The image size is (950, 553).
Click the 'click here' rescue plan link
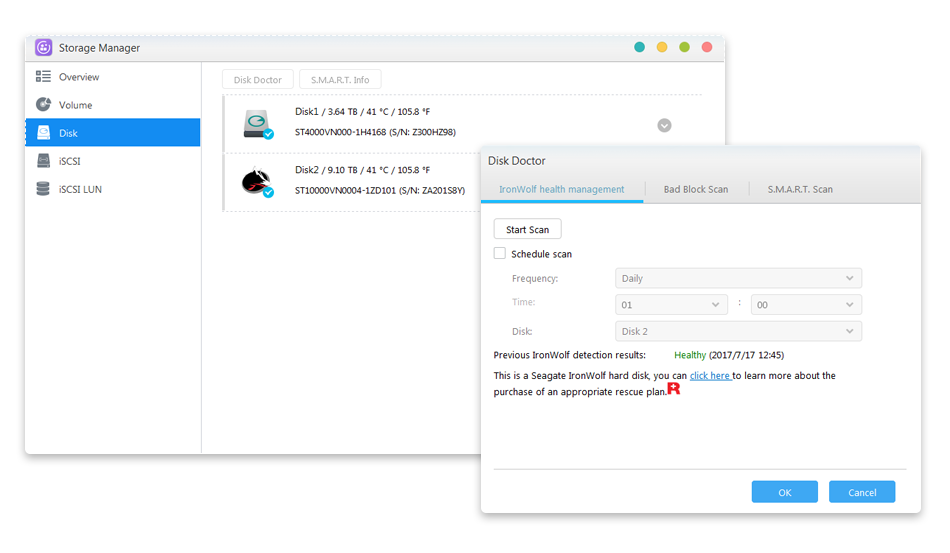click(x=710, y=376)
